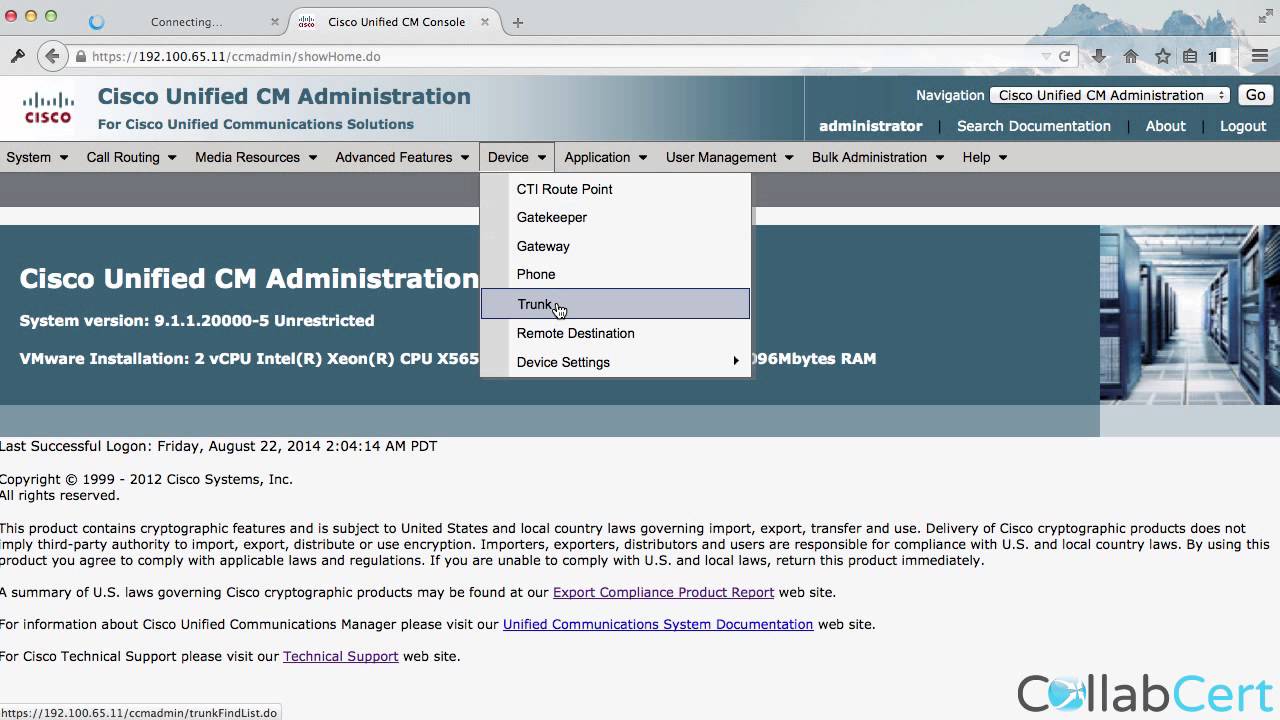Click the macOS green zoom window button
Image resolution: width=1280 pixels, height=720 pixels.
(x=51, y=16)
